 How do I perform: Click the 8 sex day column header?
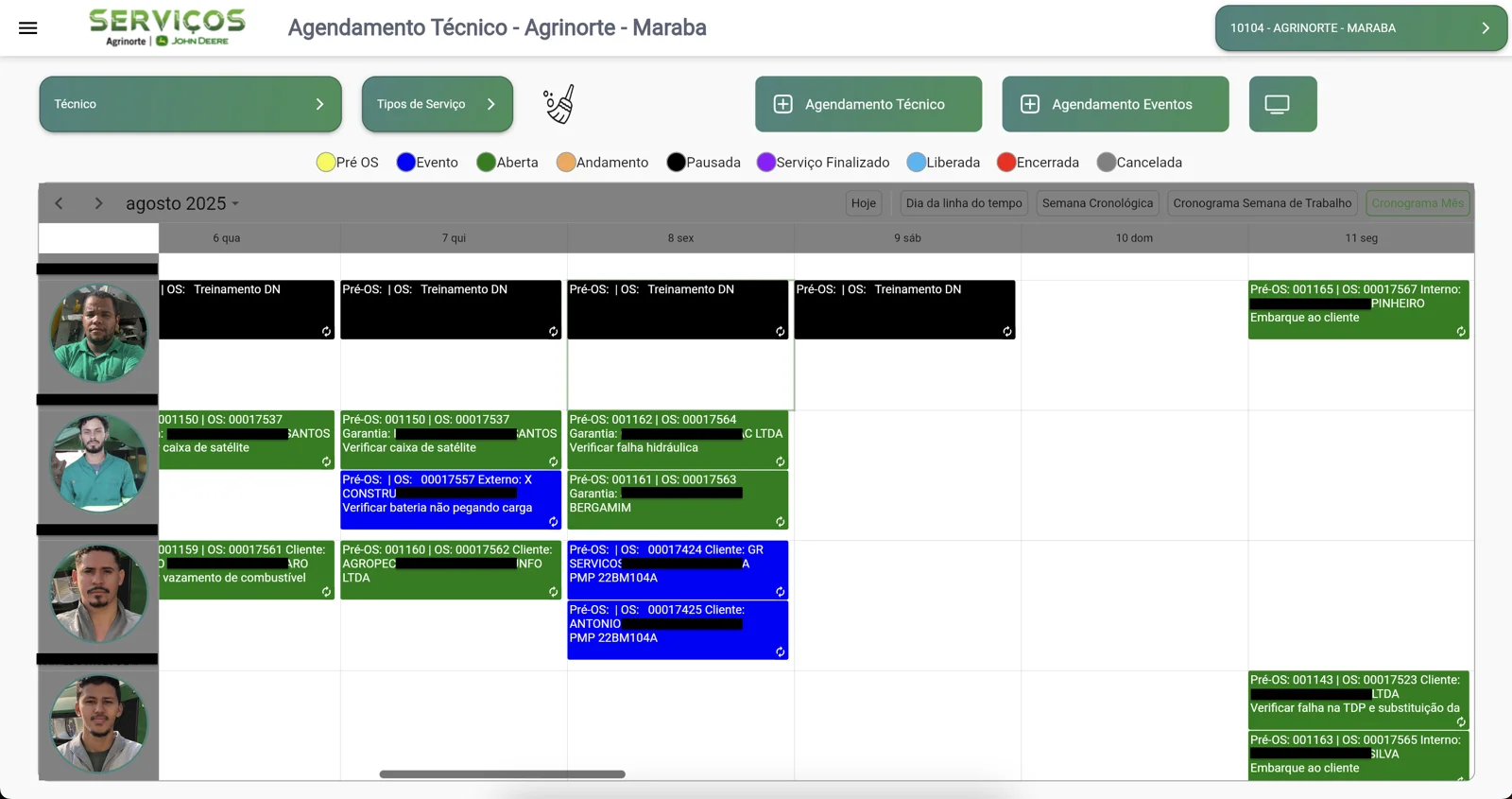680,238
